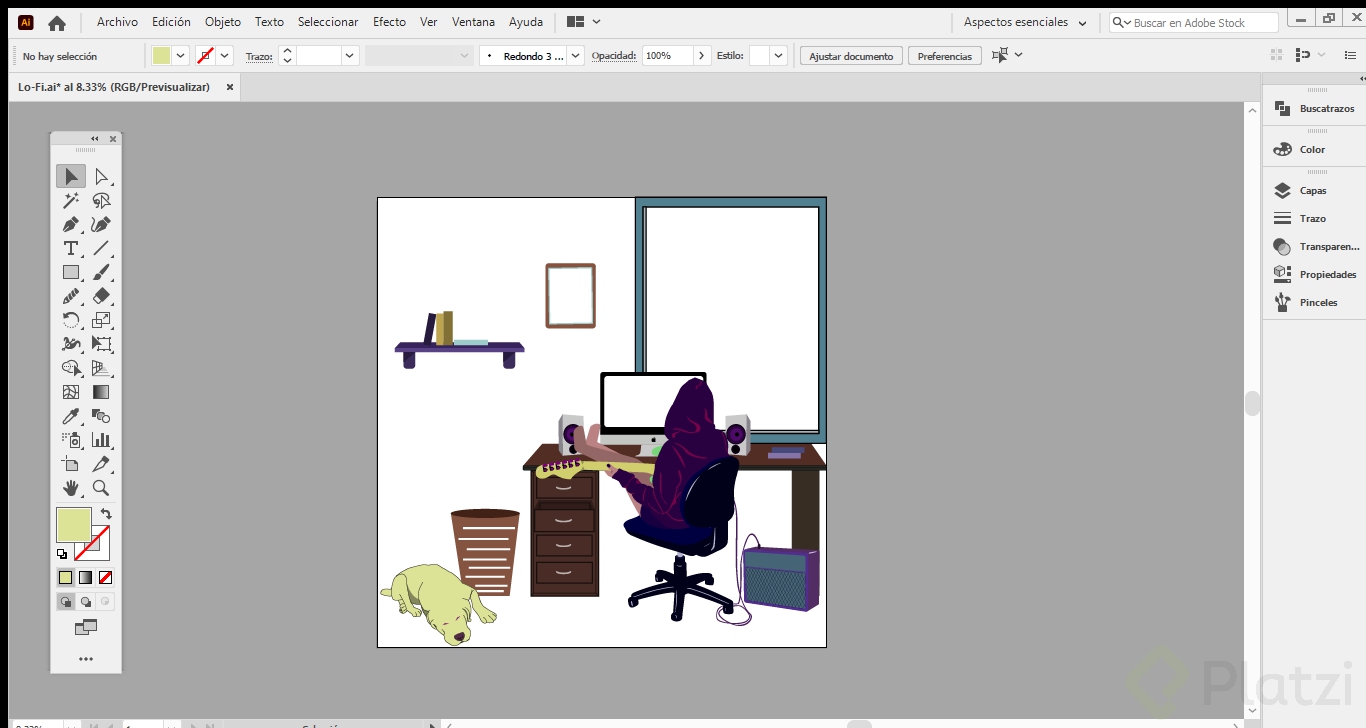This screenshot has height=728, width=1366.
Task: Choose the Rotate tool
Action: [71, 321]
